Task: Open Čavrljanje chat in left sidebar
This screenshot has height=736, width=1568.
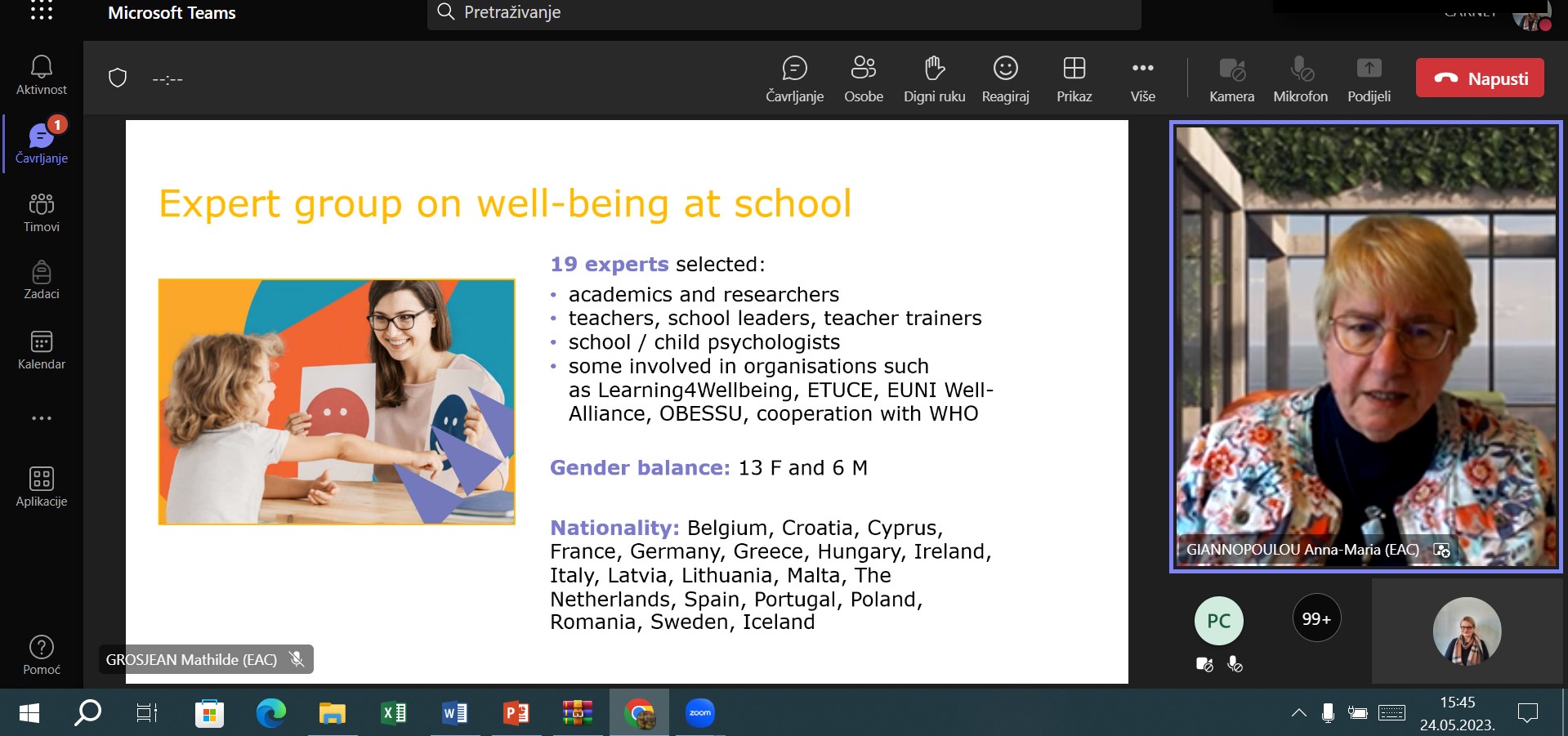Action: [42, 144]
